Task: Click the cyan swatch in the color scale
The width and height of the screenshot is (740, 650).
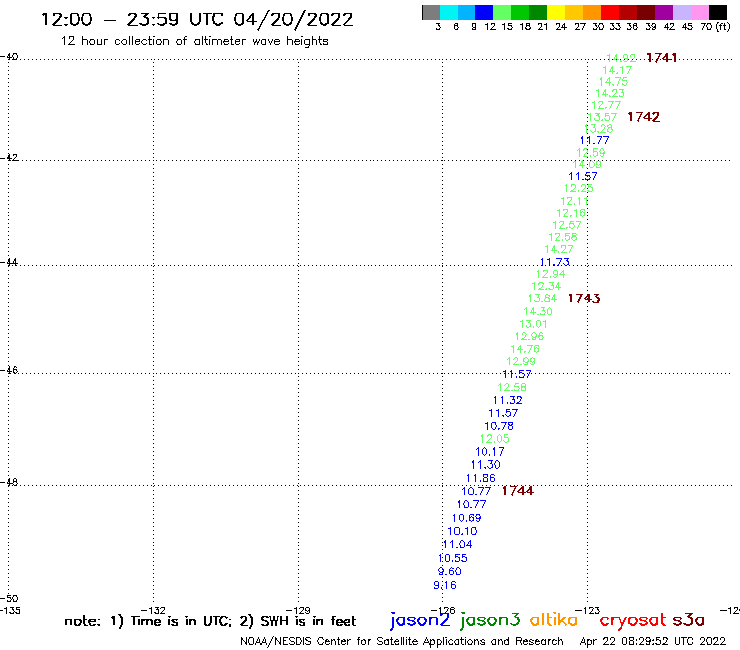Action: tap(449, 12)
